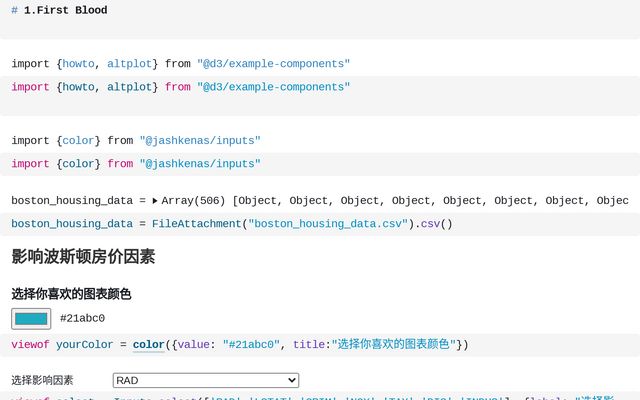Click howto in the d3 import output
The width and height of the screenshot is (640, 400).
click(78, 64)
